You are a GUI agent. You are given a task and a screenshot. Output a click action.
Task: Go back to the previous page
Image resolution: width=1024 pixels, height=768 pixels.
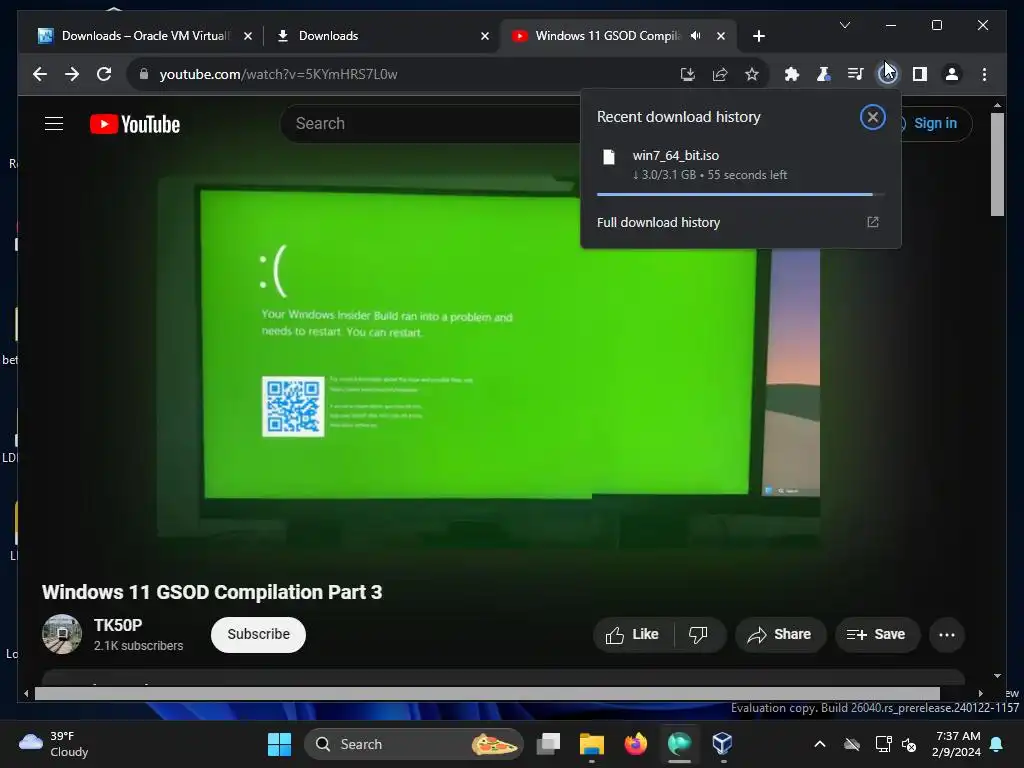click(x=40, y=74)
